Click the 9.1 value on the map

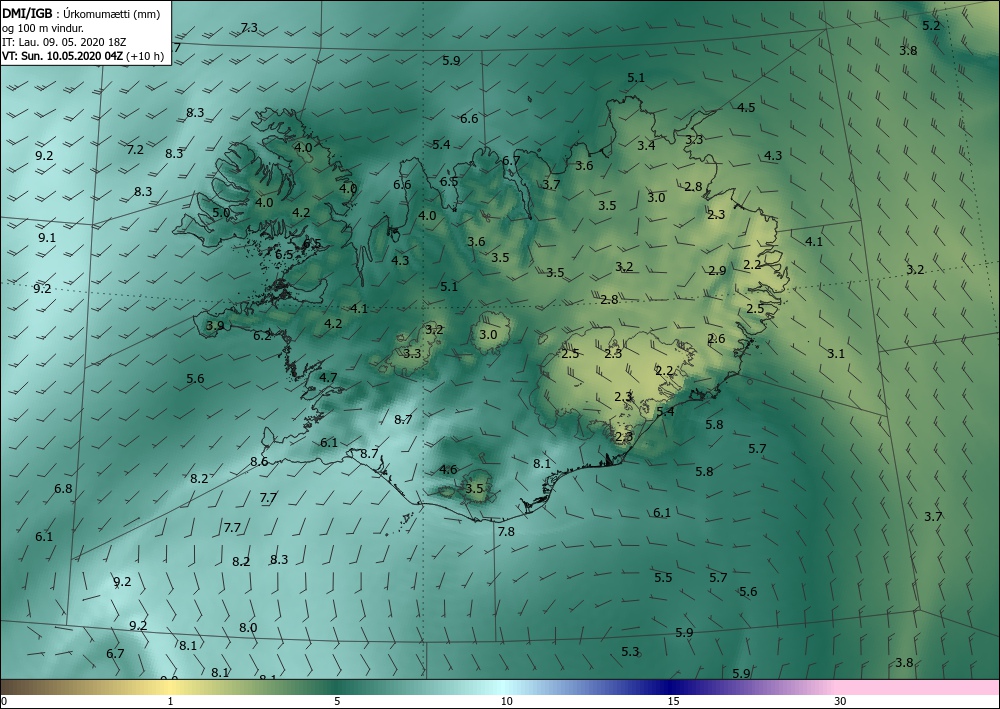pyautogui.click(x=47, y=238)
